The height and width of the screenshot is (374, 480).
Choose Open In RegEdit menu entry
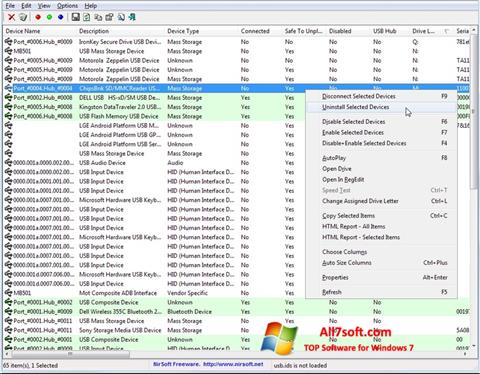pyautogui.click(x=382, y=179)
